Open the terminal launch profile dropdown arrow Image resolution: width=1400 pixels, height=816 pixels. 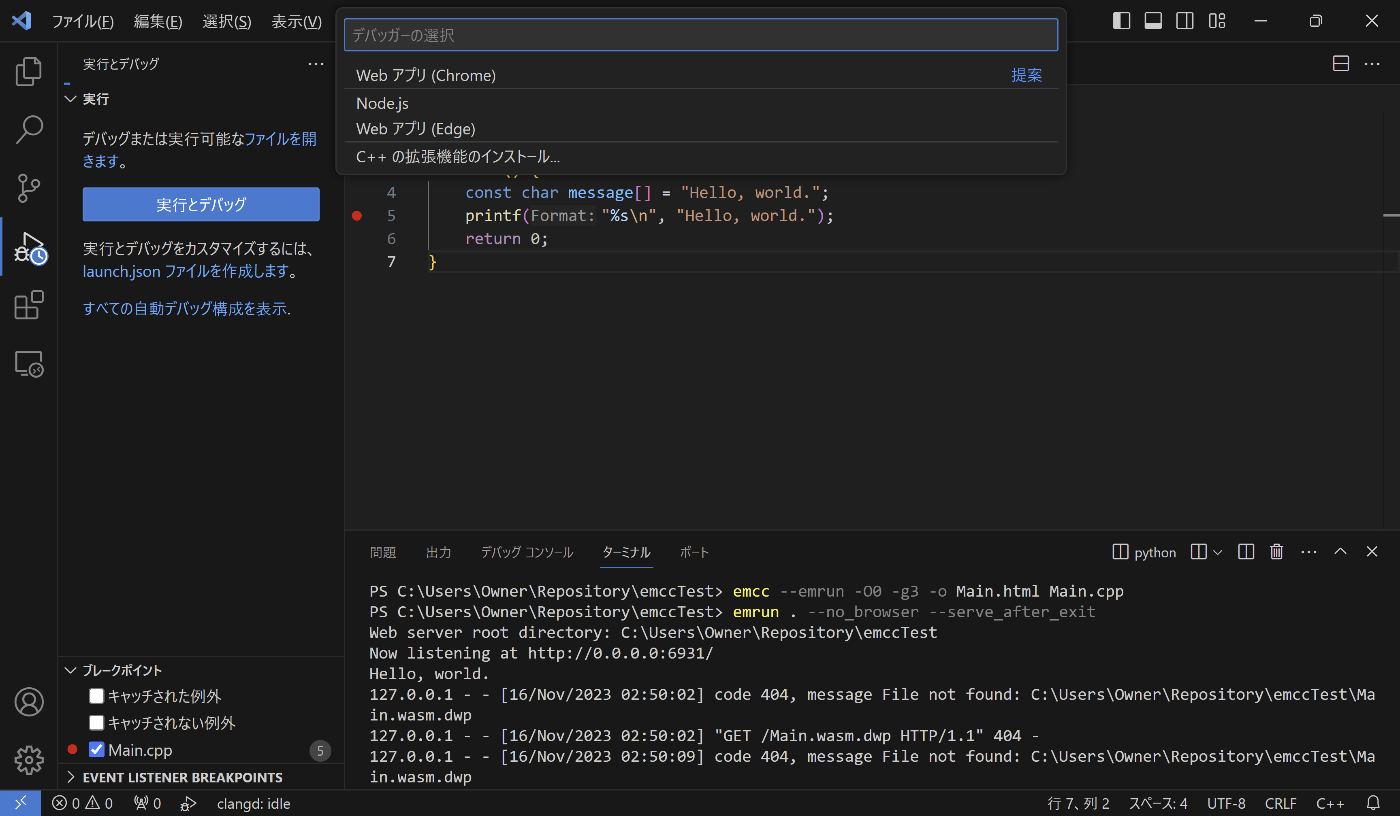click(1217, 552)
